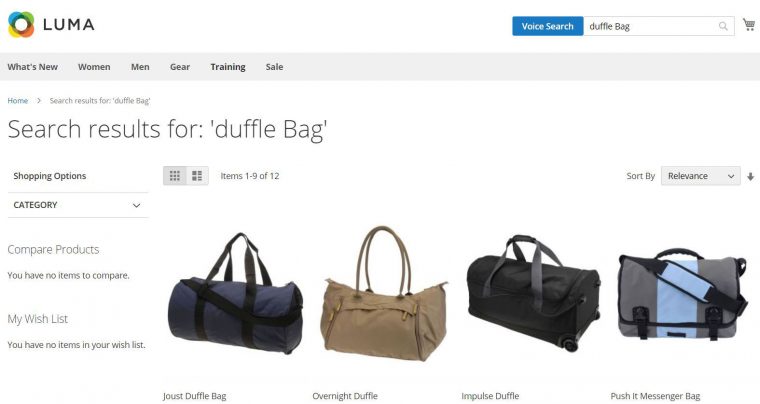Image resolution: width=760 pixels, height=404 pixels.
Task: Open the shopping cart icon
Action: (749, 25)
